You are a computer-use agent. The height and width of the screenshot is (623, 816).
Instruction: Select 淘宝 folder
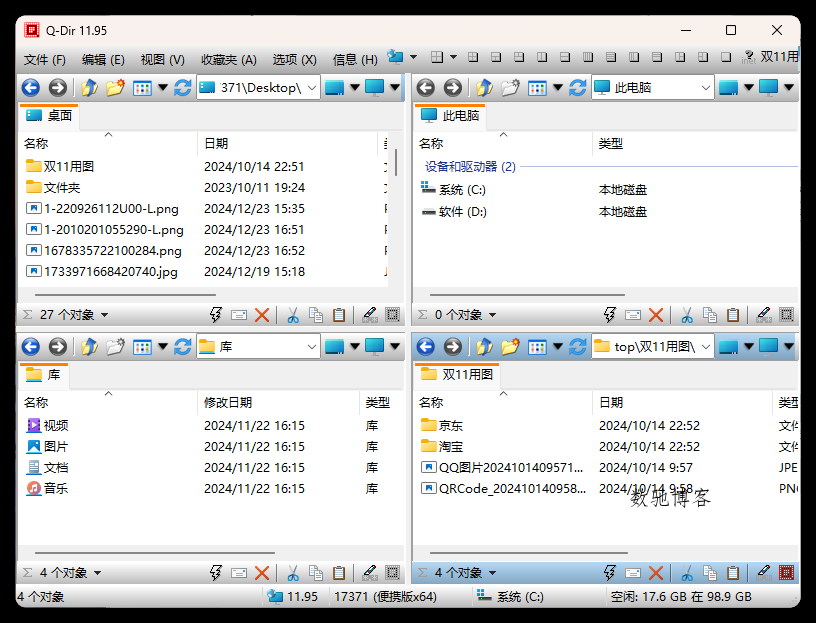click(x=441, y=447)
